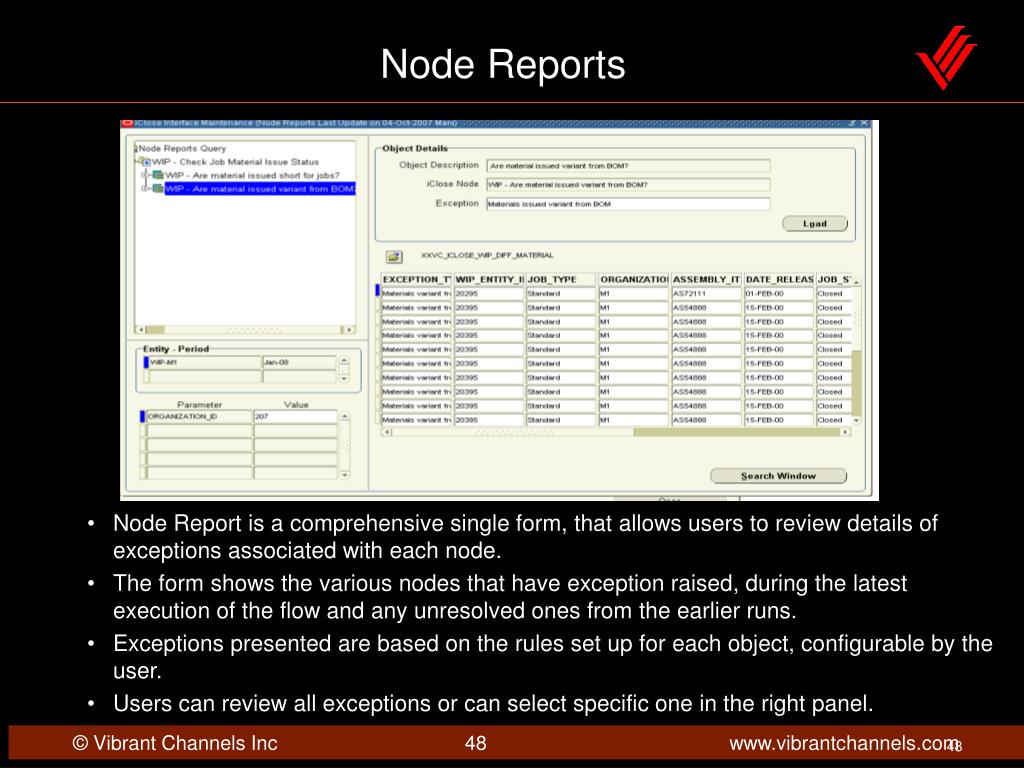This screenshot has height=768, width=1024.
Task: Close the iClose Interface Maintenance window
Action: 864,123
